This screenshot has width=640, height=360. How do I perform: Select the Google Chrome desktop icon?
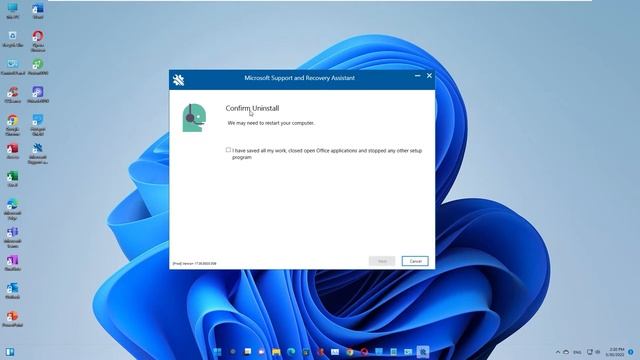pyautogui.click(x=13, y=125)
